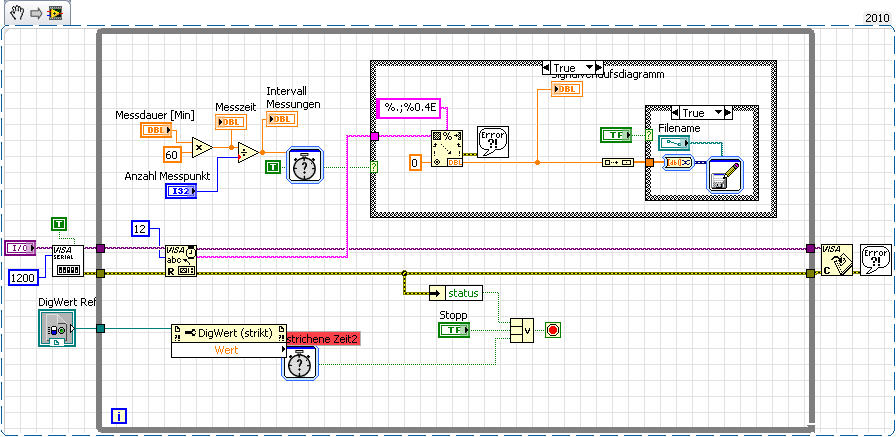Screen dimensions: 896x437
Task: Select the Elapsed Time Express VI near Intervall Messungen
Action: click(x=305, y=165)
